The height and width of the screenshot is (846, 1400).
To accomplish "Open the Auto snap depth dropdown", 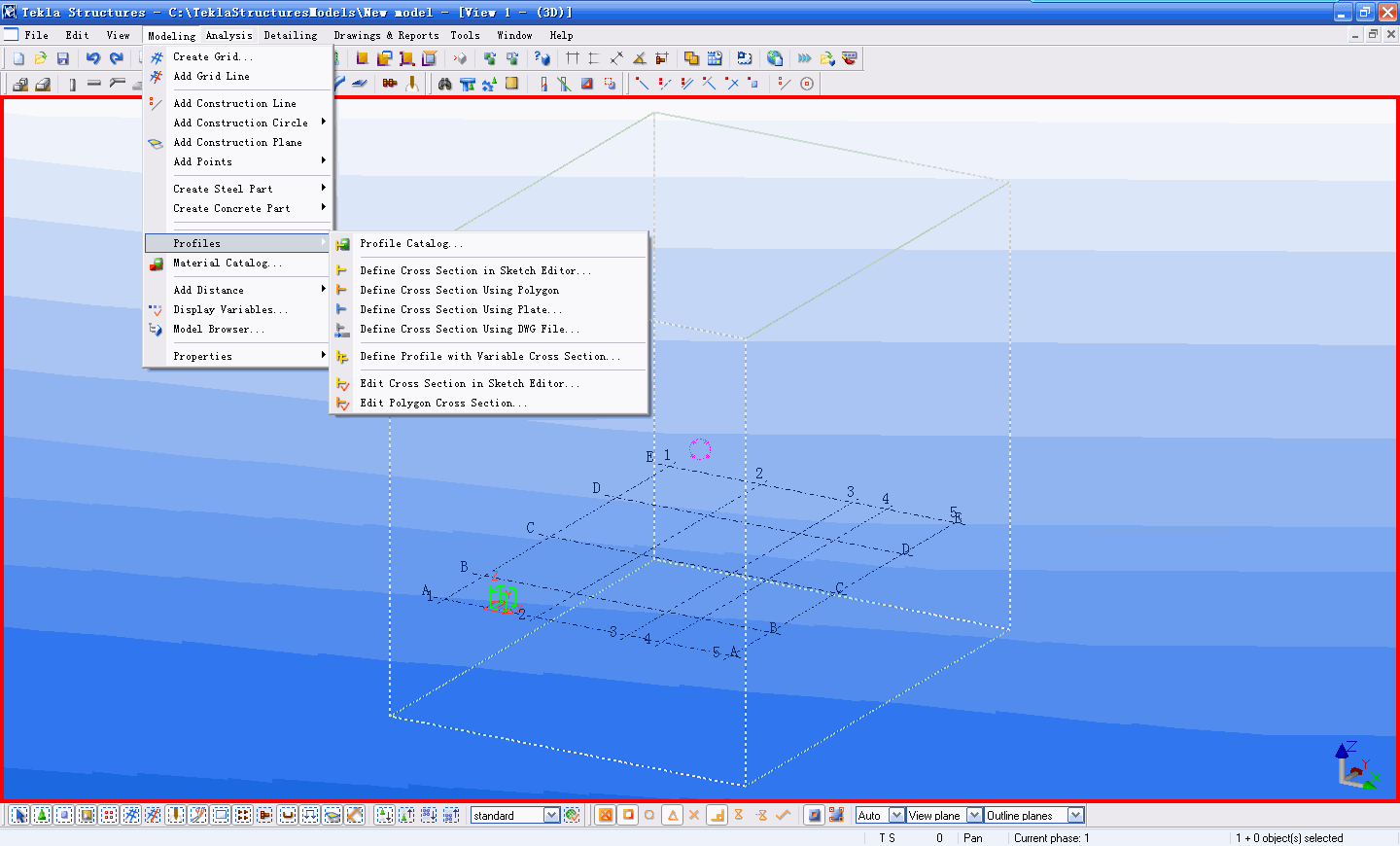I will point(896,815).
